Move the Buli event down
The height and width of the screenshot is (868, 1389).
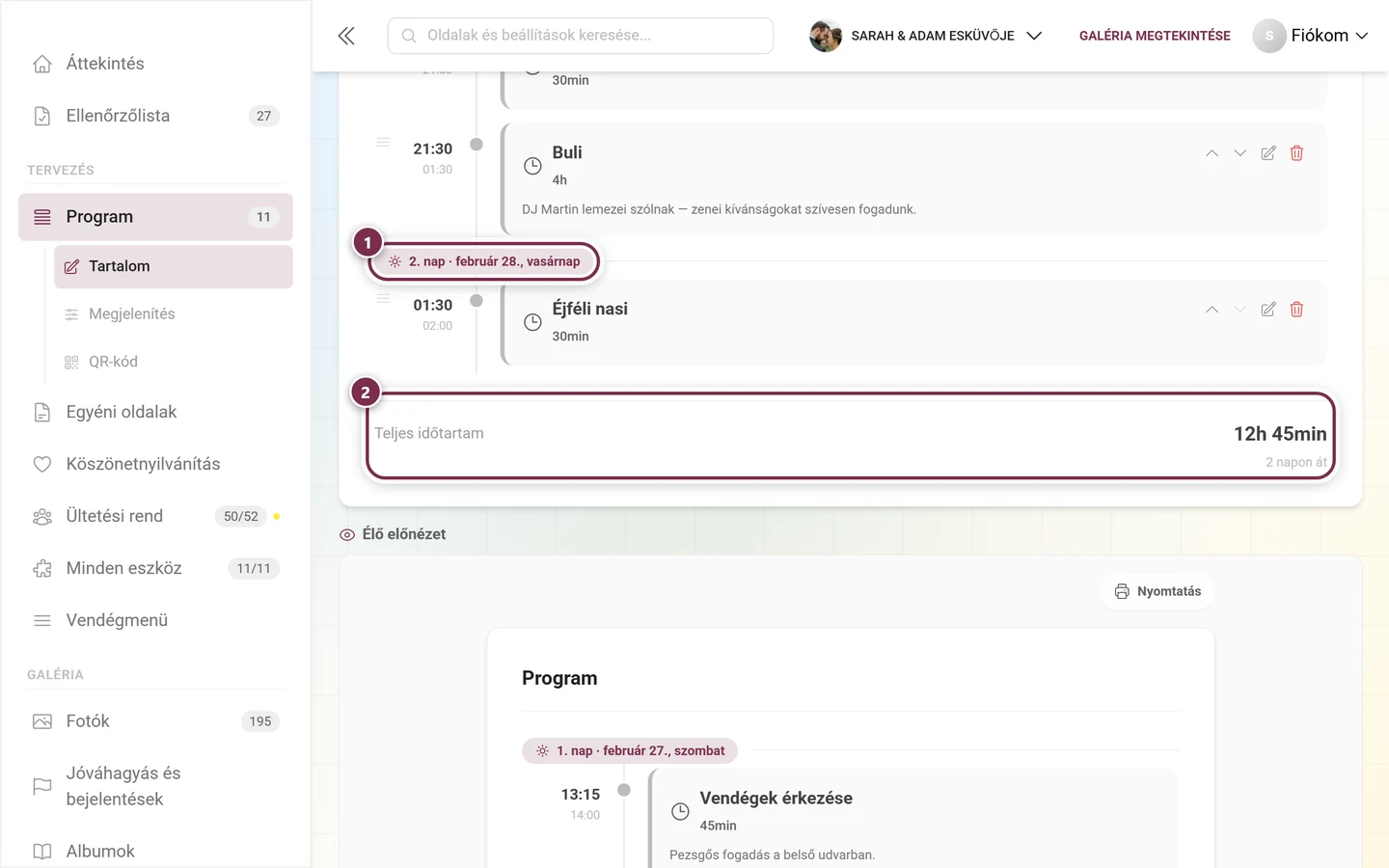[x=1240, y=153]
